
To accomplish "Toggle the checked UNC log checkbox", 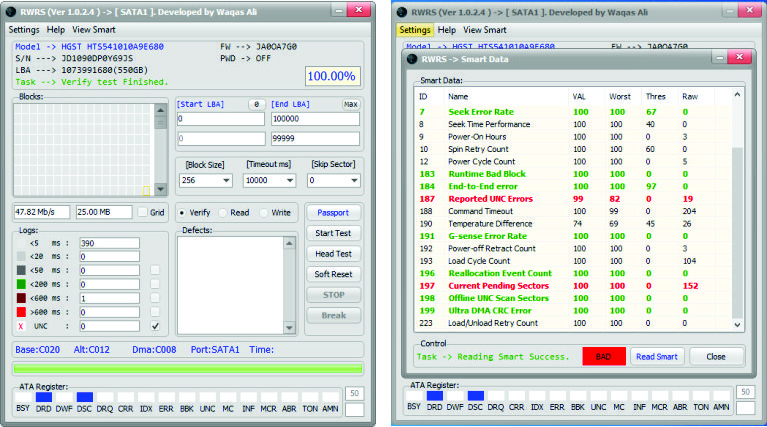I will (x=155, y=326).
